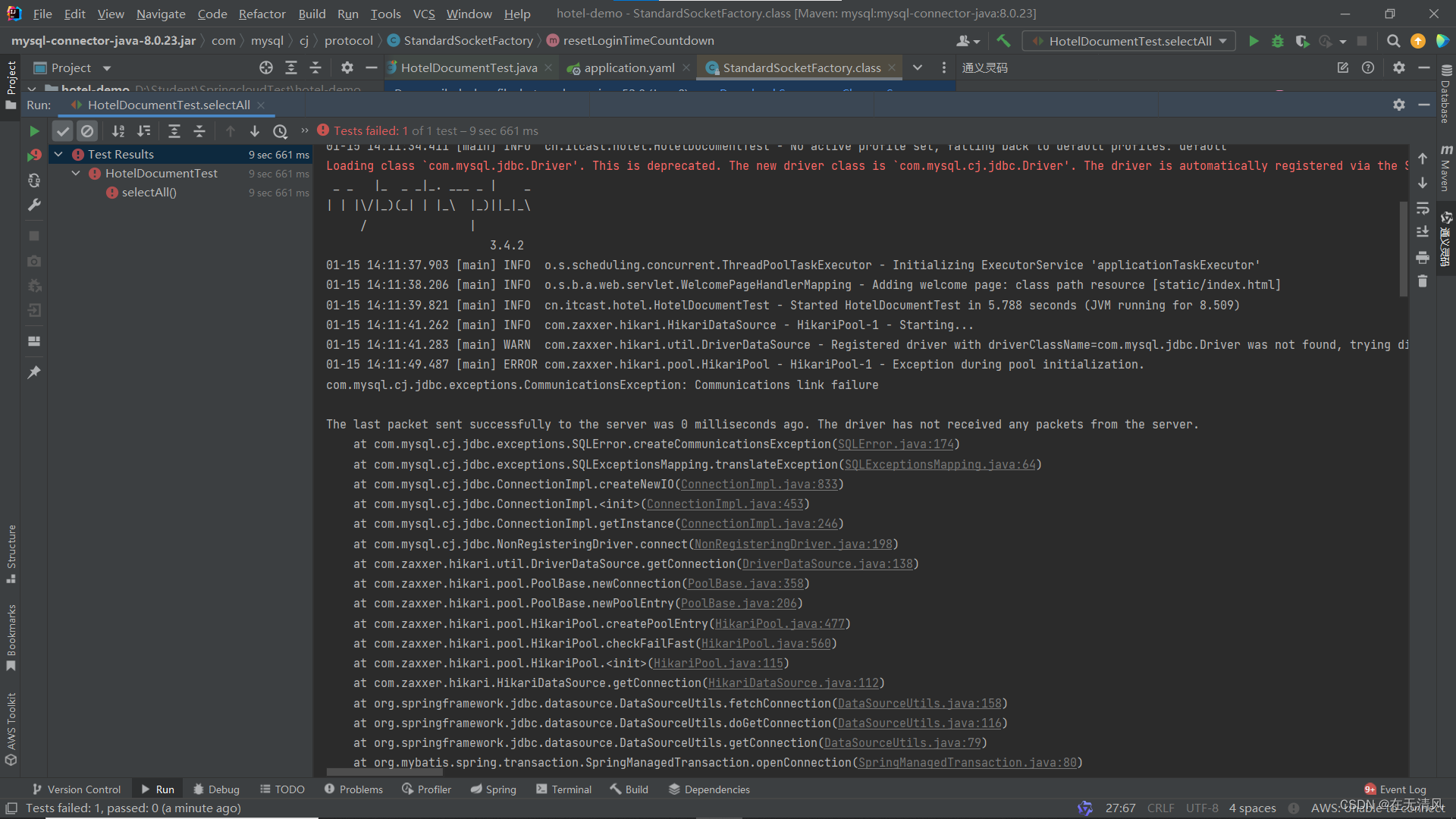Image resolution: width=1456 pixels, height=819 pixels.
Task: Open editor tabs more options menu
Action: point(943,67)
